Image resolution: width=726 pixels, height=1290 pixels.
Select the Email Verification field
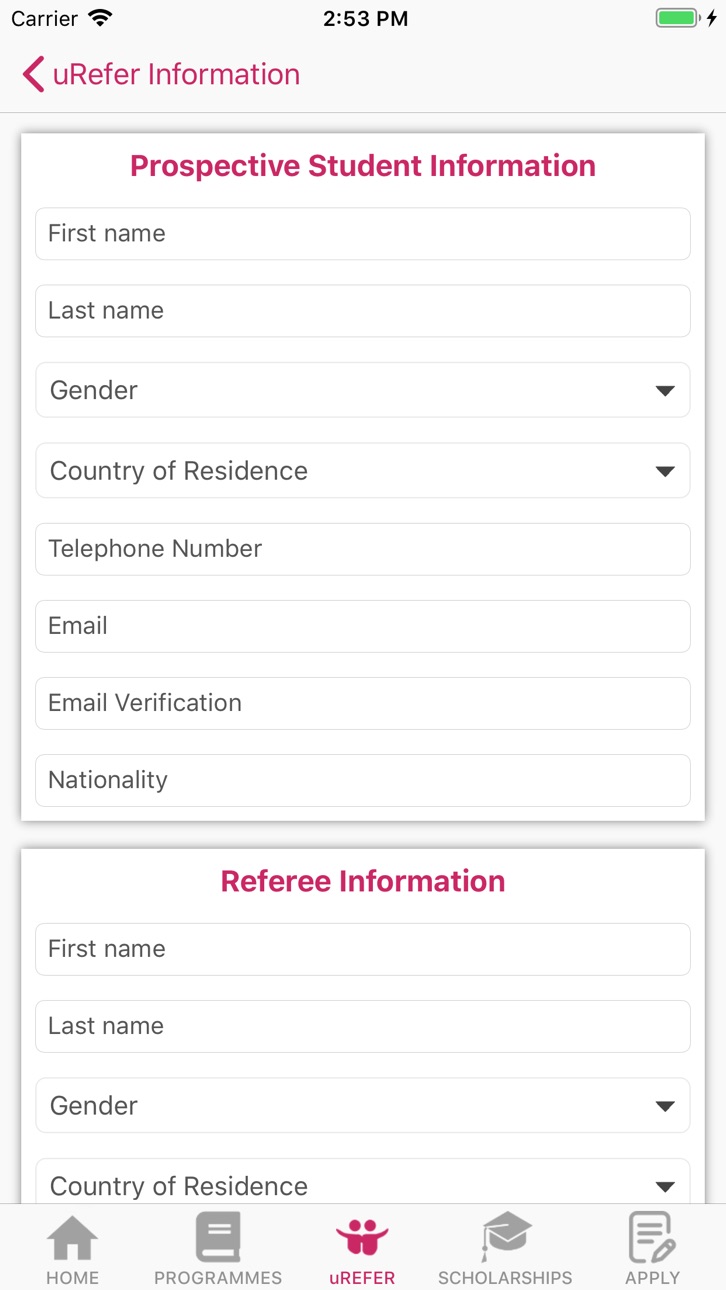[x=363, y=703]
